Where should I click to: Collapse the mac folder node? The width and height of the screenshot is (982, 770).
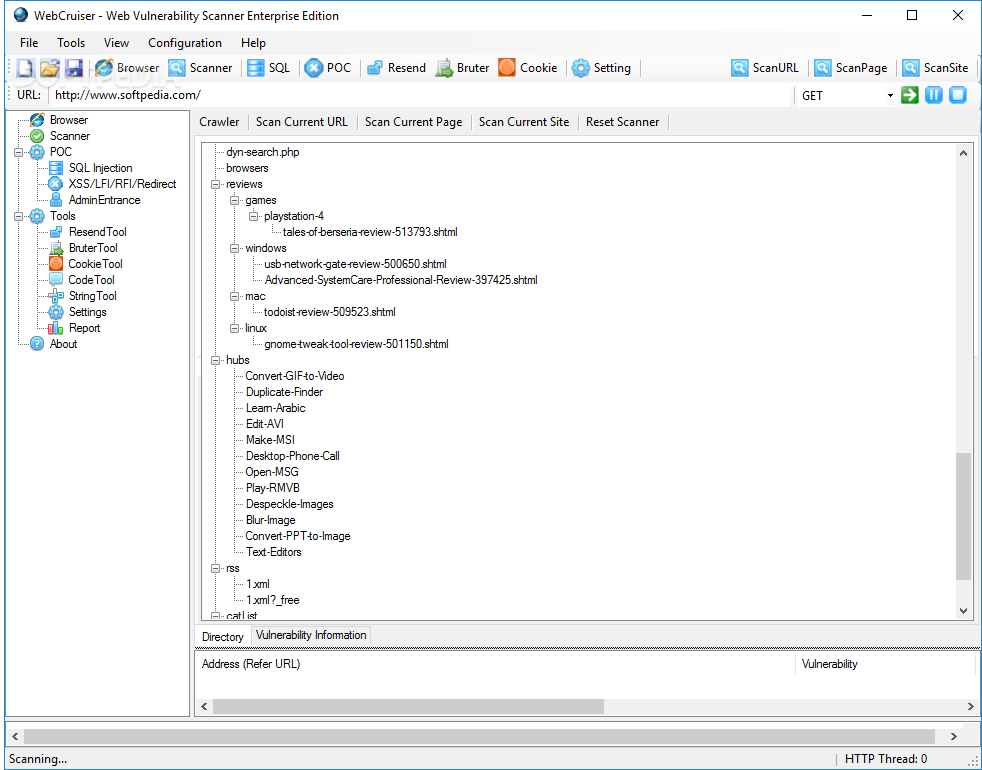[234, 296]
